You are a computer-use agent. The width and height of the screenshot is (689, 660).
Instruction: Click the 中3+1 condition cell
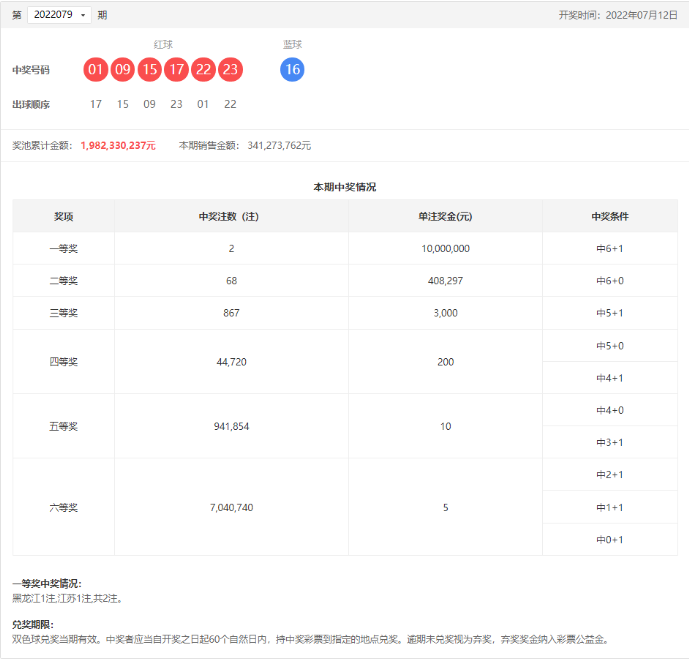(x=610, y=442)
